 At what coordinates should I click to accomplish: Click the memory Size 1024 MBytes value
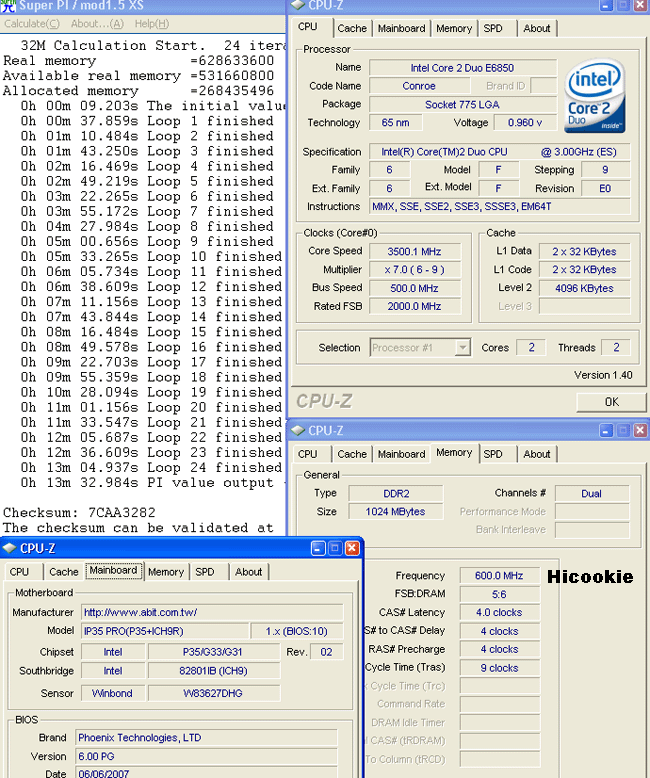395,512
